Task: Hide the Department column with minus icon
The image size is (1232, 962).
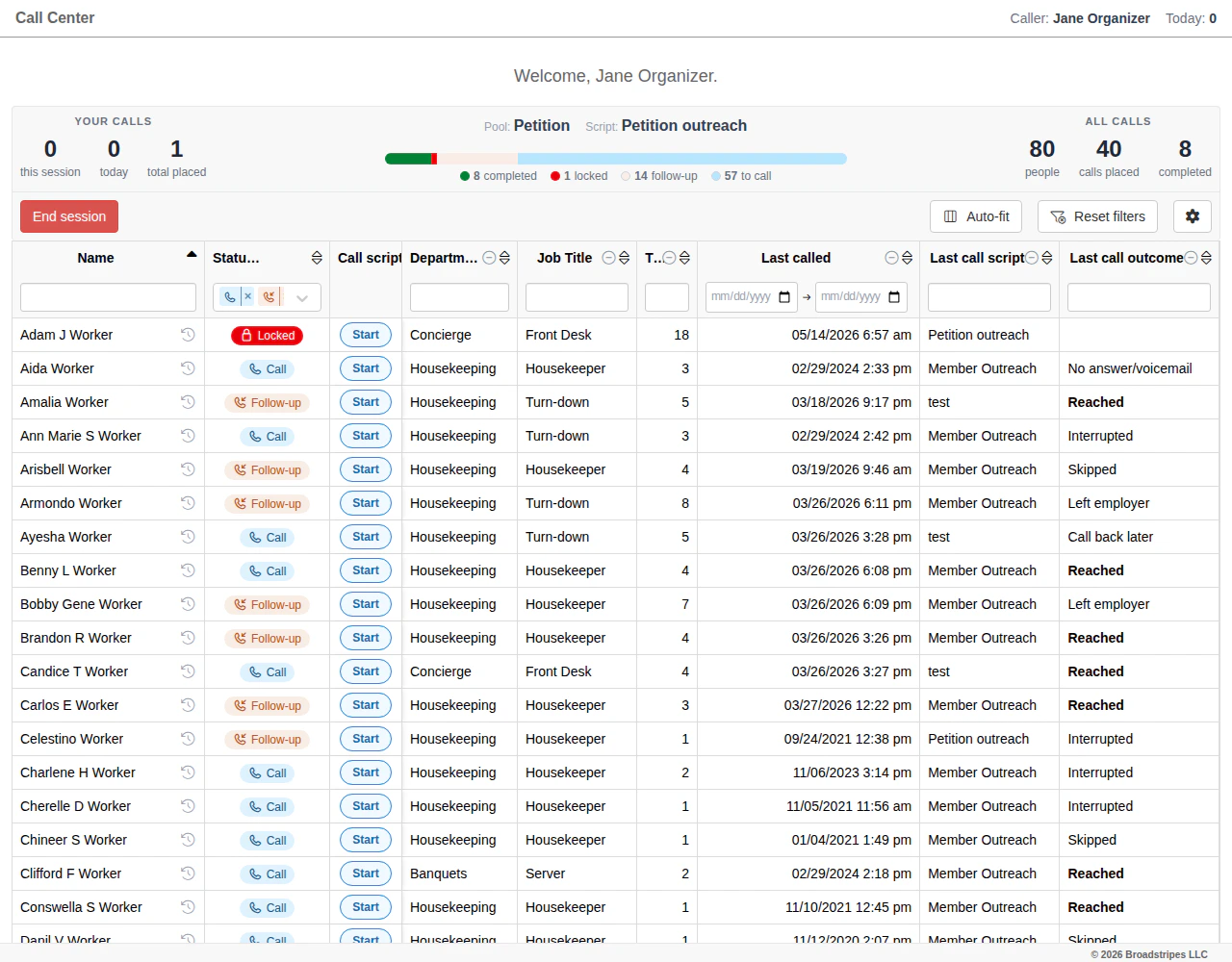Action: click(x=489, y=258)
